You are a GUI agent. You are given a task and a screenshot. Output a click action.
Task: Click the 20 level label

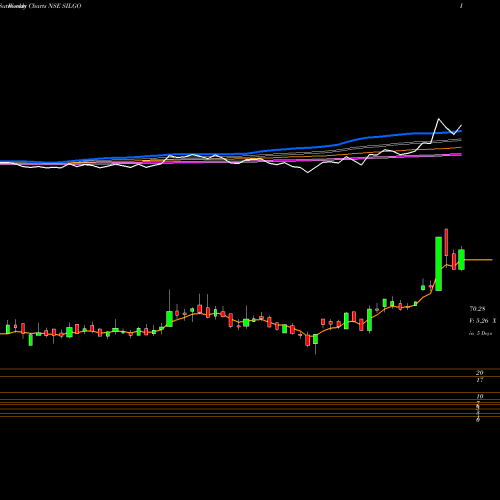pyautogui.click(x=480, y=373)
